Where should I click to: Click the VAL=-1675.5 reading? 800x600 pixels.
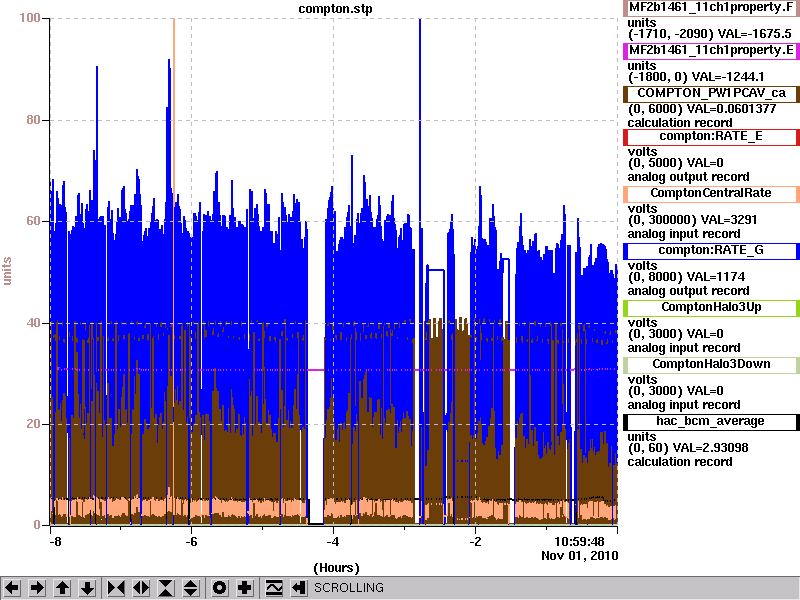coord(755,34)
